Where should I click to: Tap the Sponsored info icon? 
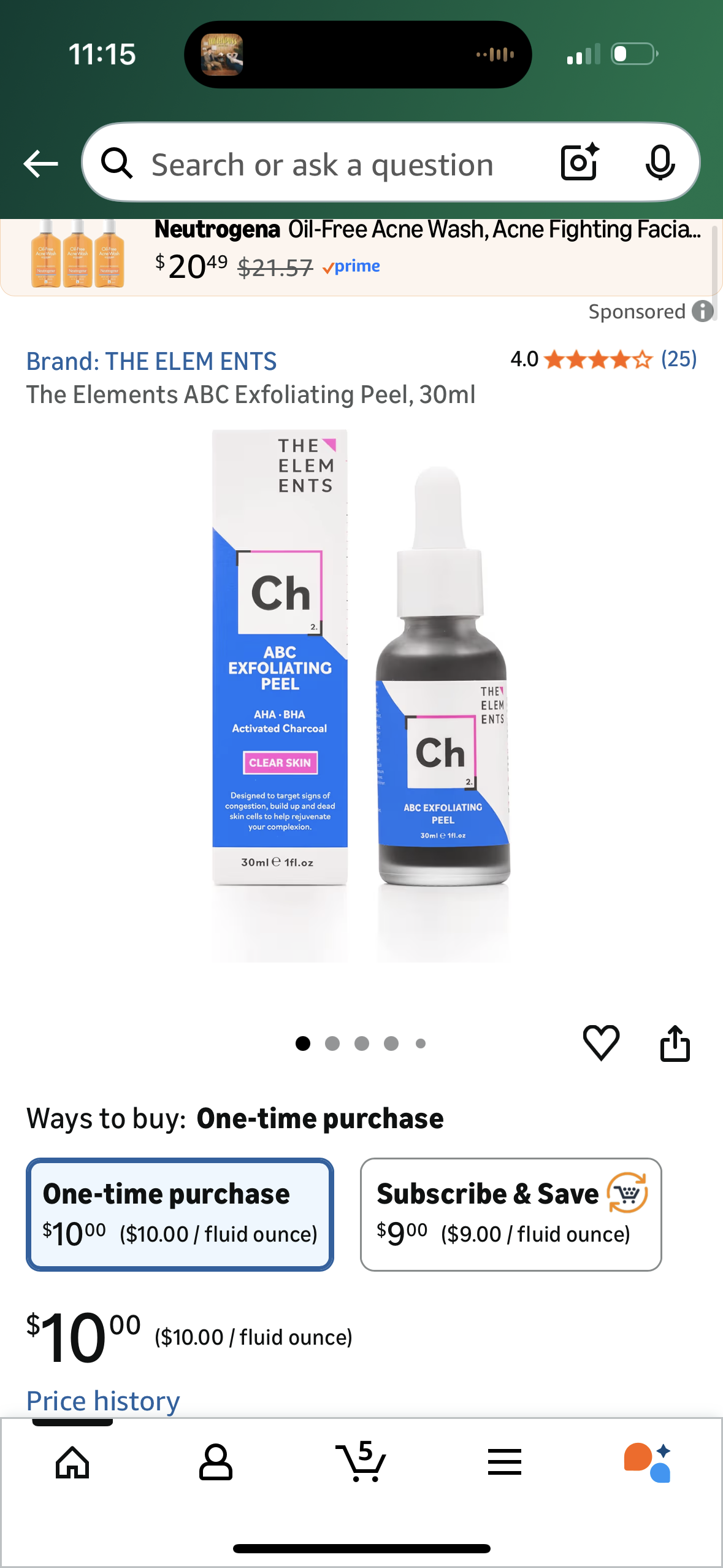(703, 312)
